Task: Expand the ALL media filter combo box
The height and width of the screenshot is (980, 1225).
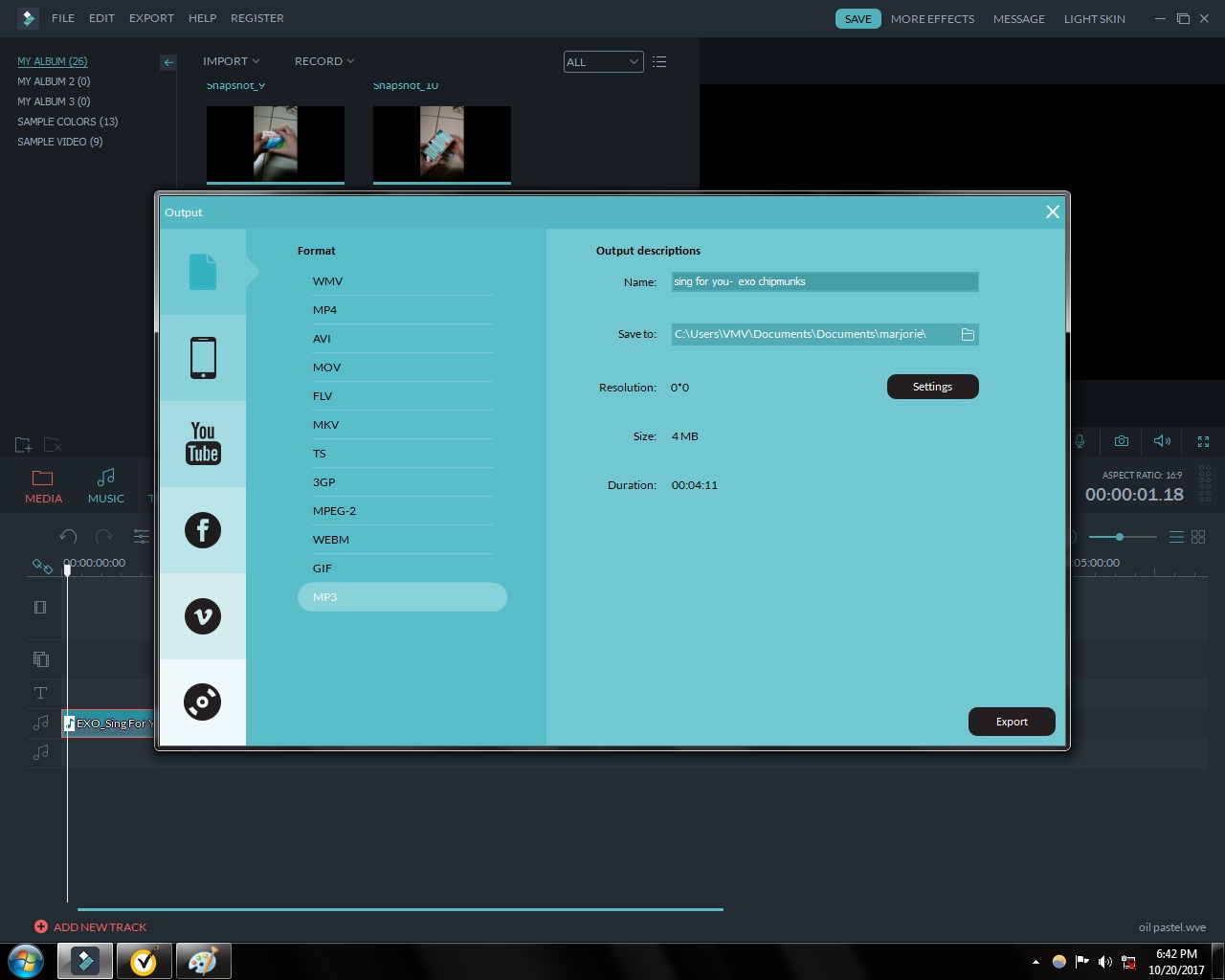Action: tap(603, 62)
